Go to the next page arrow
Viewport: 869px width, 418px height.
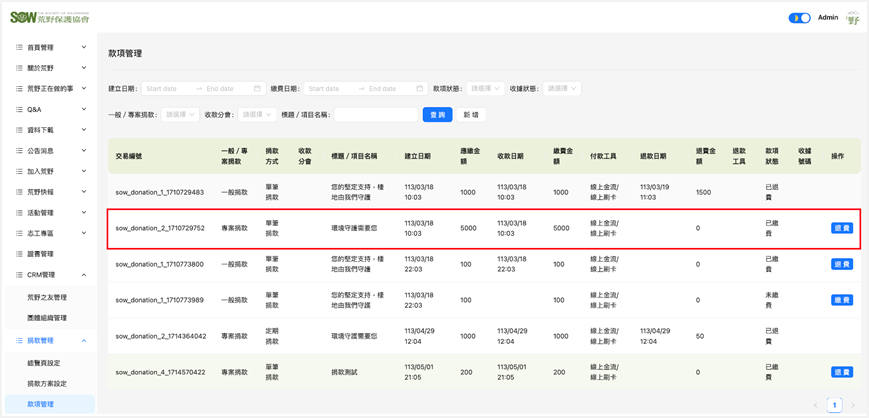(853, 405)
